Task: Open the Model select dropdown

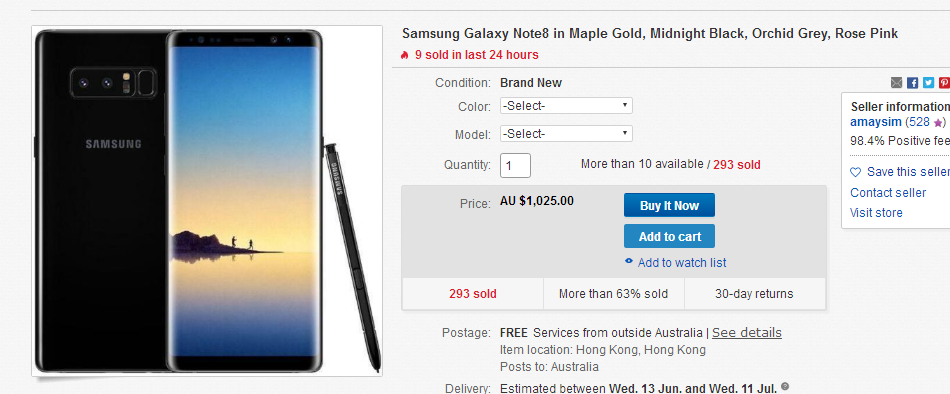Action: click(x=566, y=133)
